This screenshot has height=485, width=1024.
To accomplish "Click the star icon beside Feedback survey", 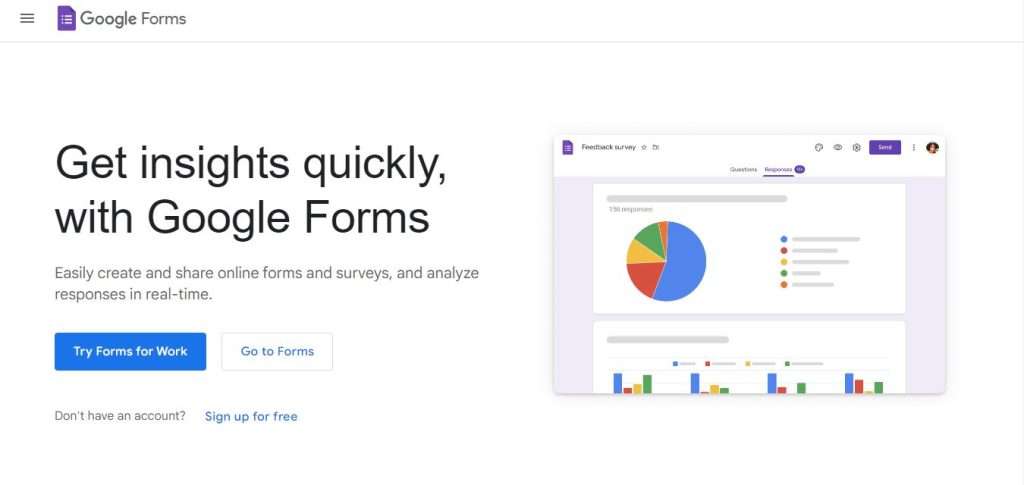I will (644, 148).
